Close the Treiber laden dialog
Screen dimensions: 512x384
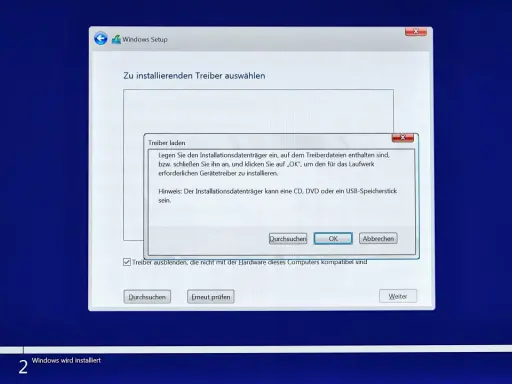pyautogui.click(x=403, y=138)
